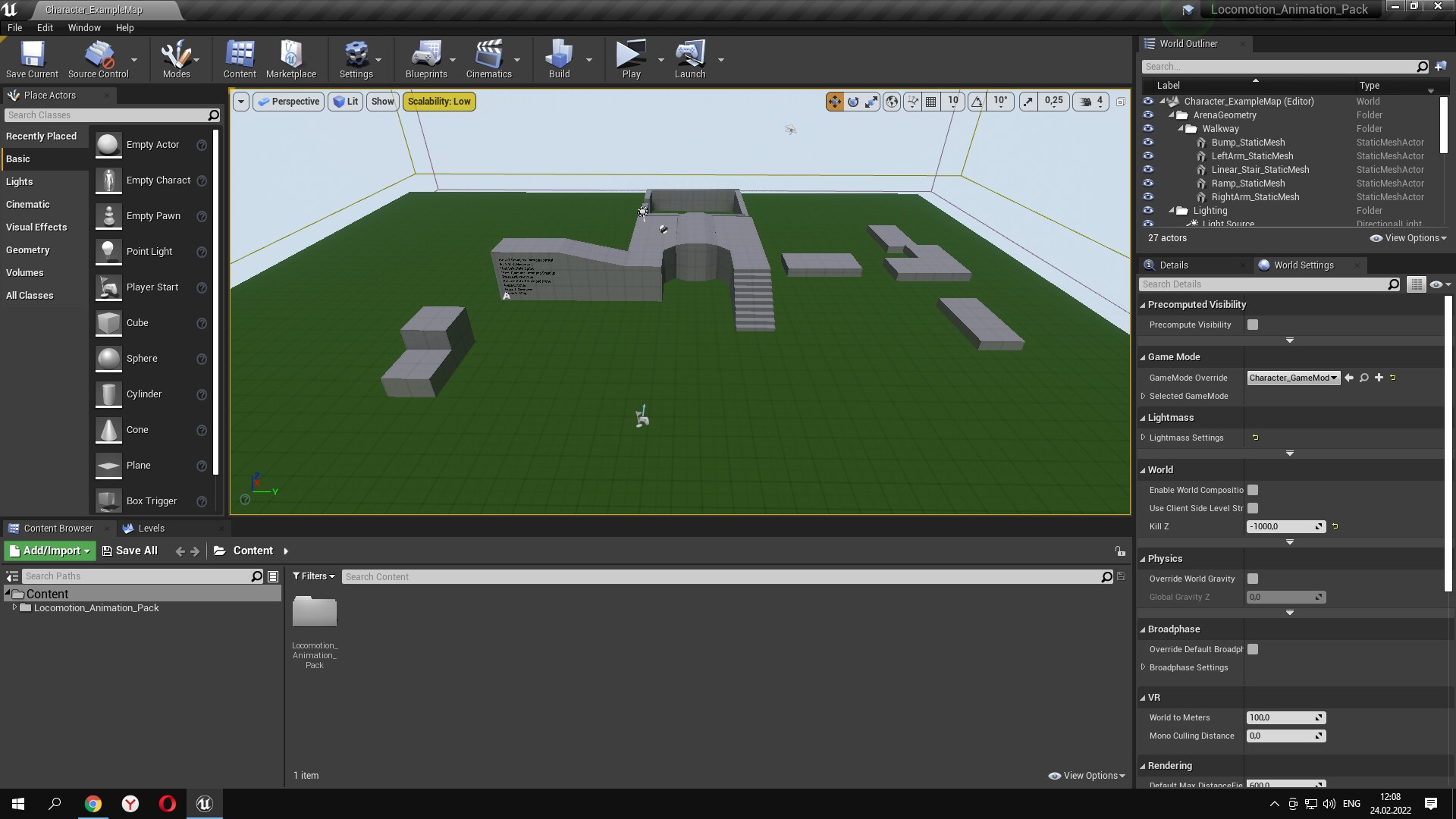Screen dimensions: 1456x819
Task: Open Source Control toolbar icon
Action: 99,59
